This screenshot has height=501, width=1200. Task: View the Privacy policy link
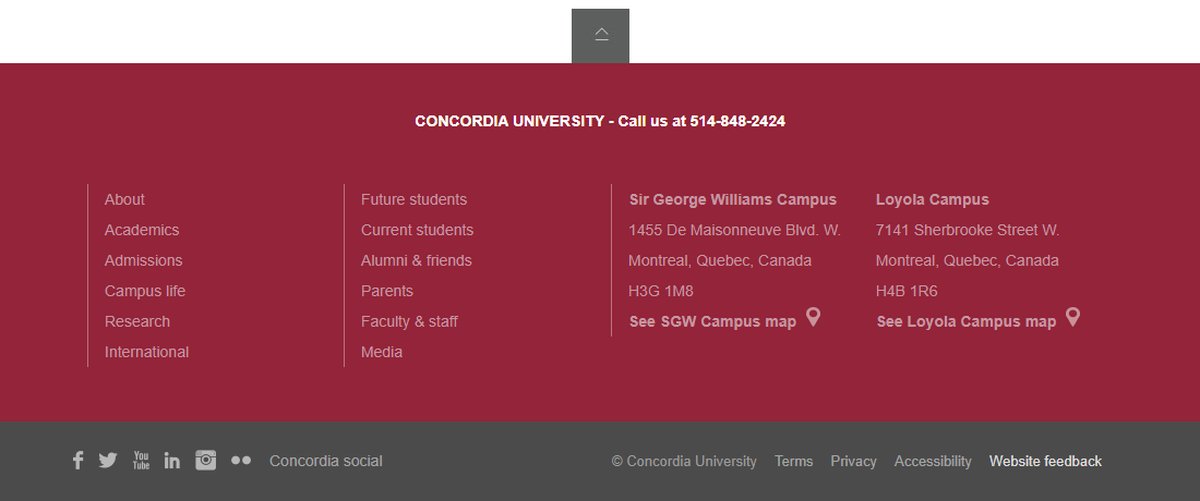(853, 461)
